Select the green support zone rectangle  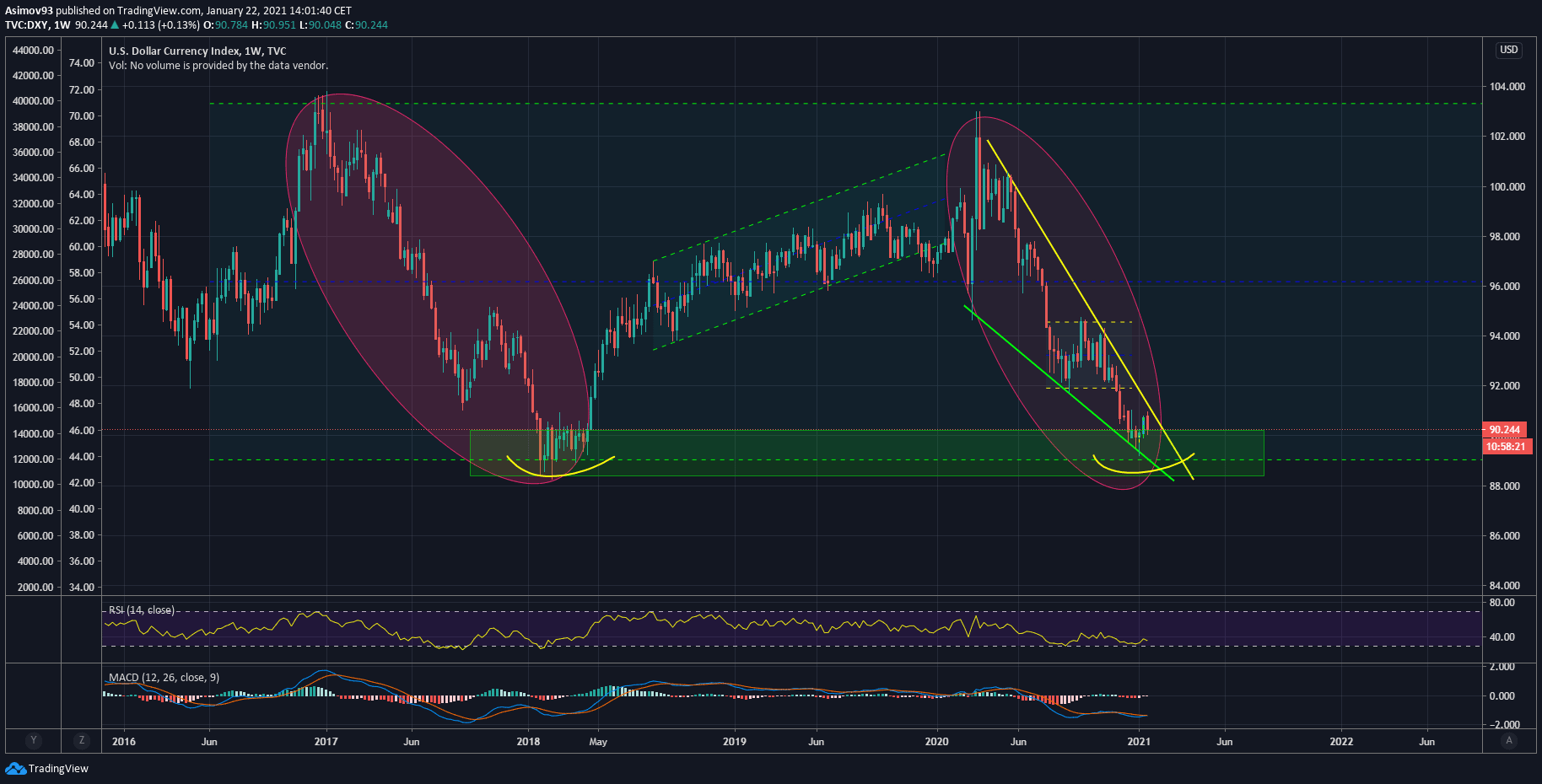844,452
